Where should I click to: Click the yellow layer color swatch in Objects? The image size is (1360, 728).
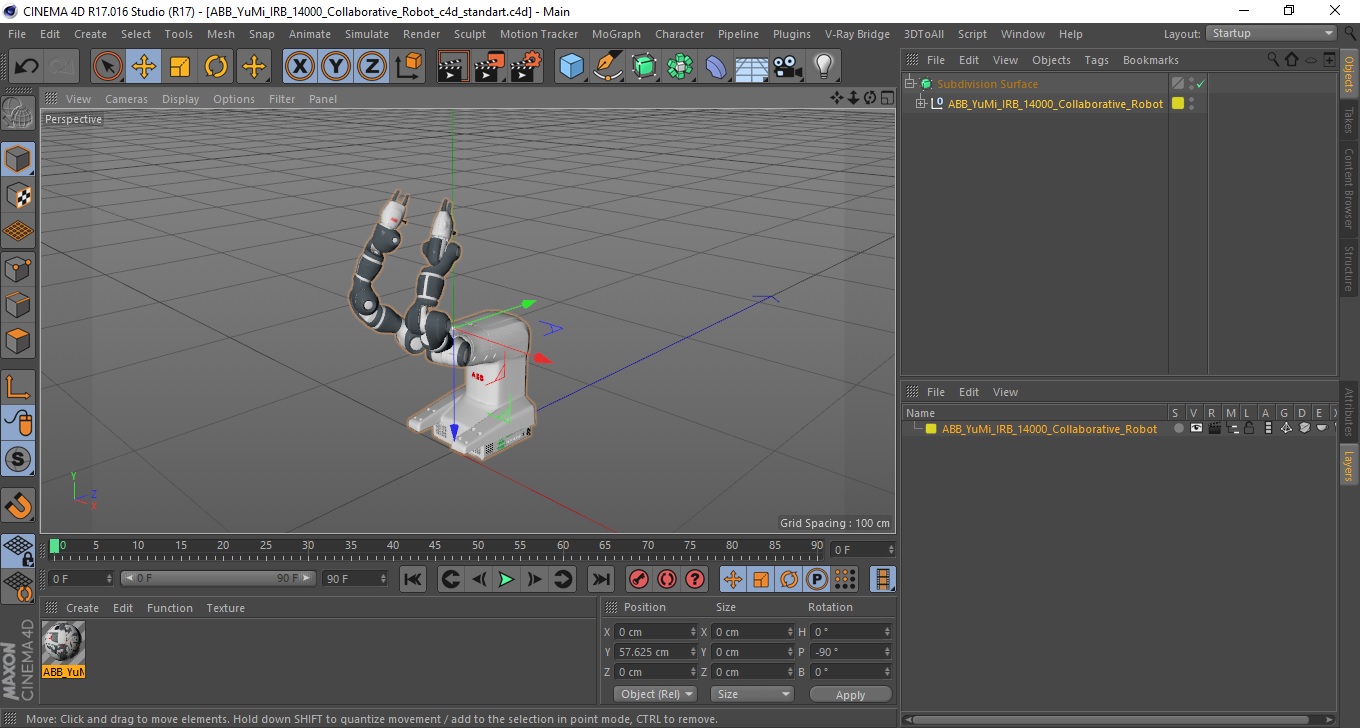(1178, 103)
